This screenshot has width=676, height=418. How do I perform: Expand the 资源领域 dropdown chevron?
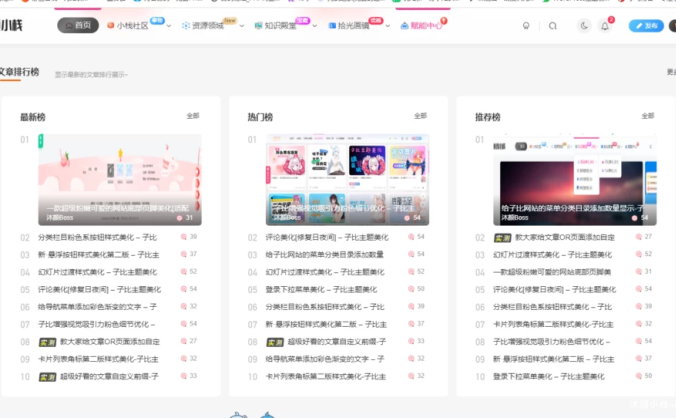(x=241, y=26)
